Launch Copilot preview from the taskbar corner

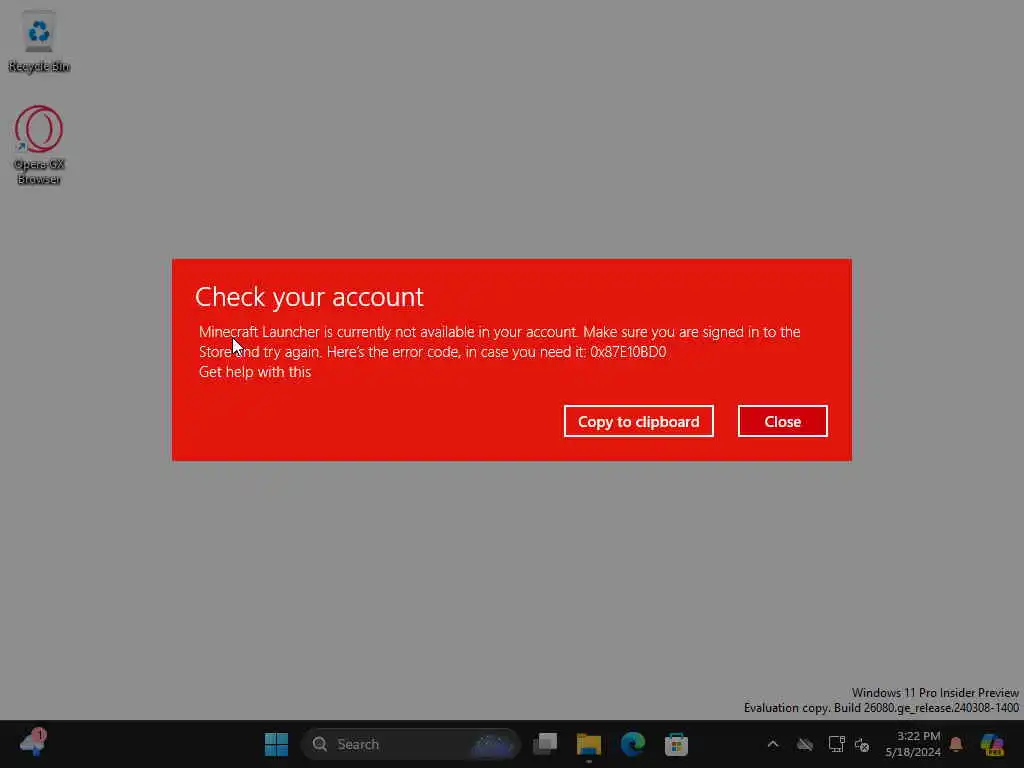[x=992, y=744]
